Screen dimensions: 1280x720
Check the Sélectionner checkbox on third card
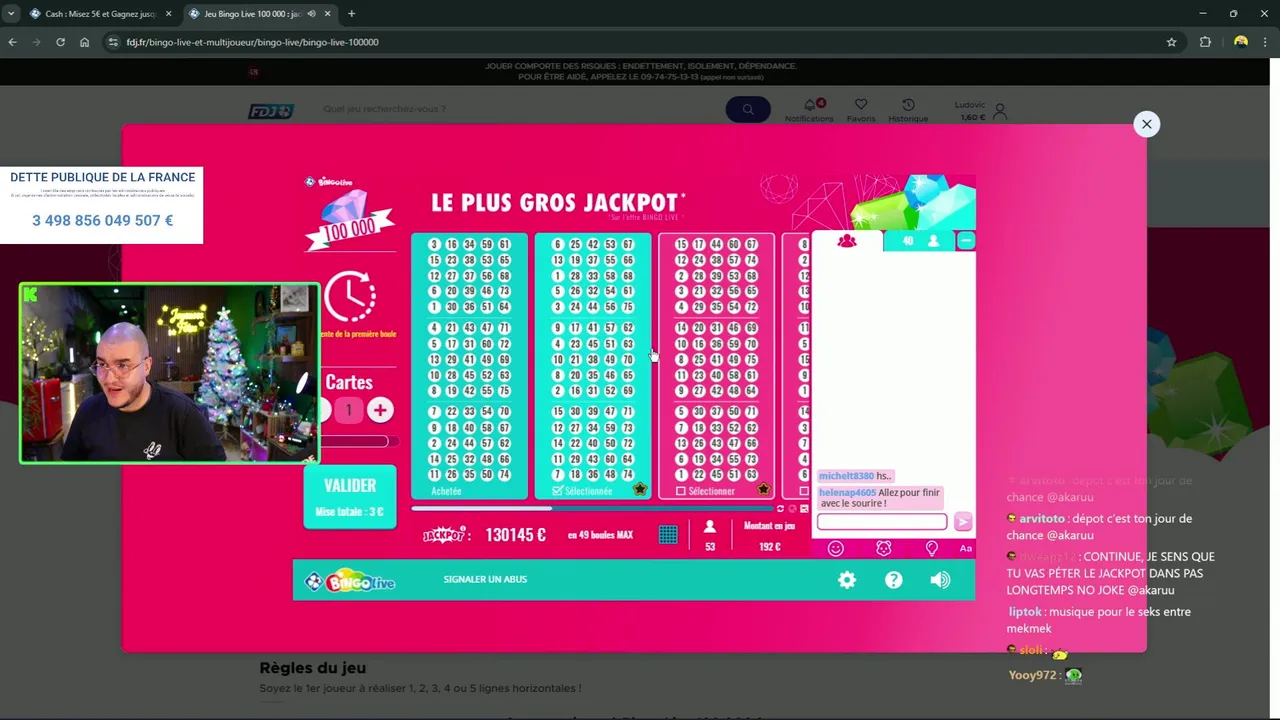click(681, 491)
